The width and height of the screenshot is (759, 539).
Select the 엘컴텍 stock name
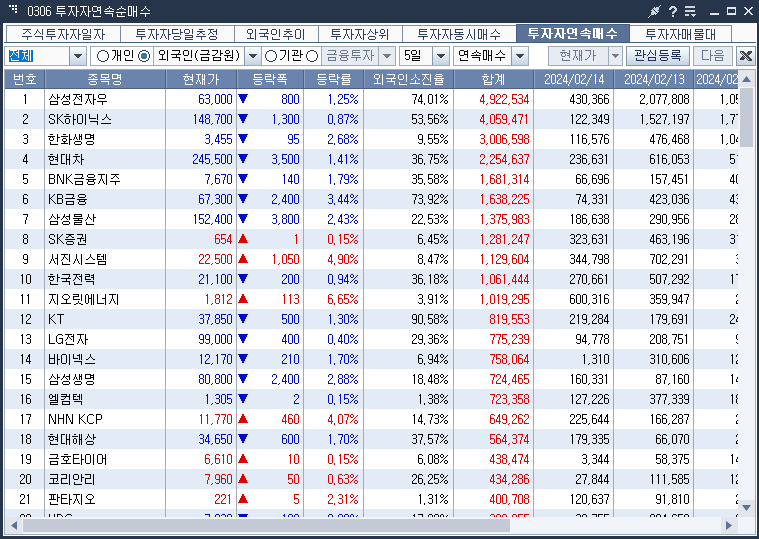(x=65, y=399)
